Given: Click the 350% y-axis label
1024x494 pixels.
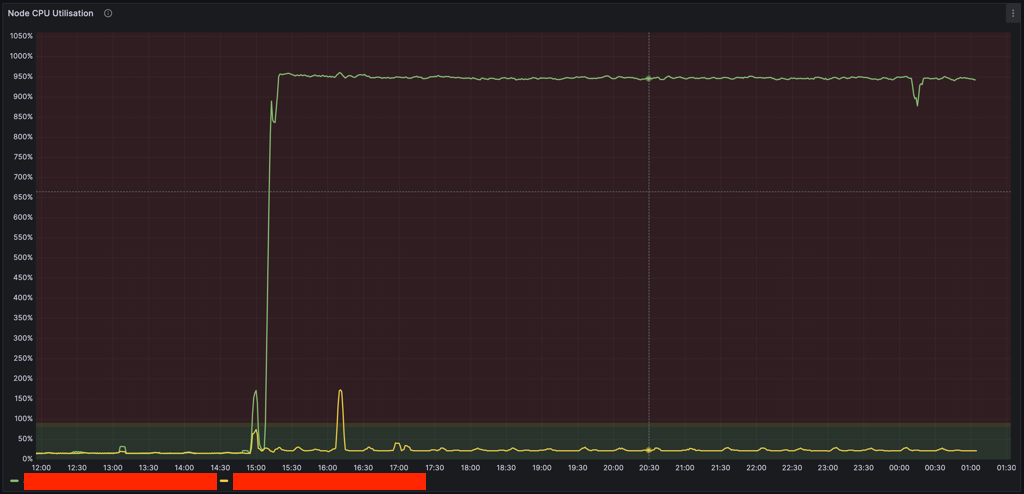Looking at the screenshot, I should click(x=23, y=318).
